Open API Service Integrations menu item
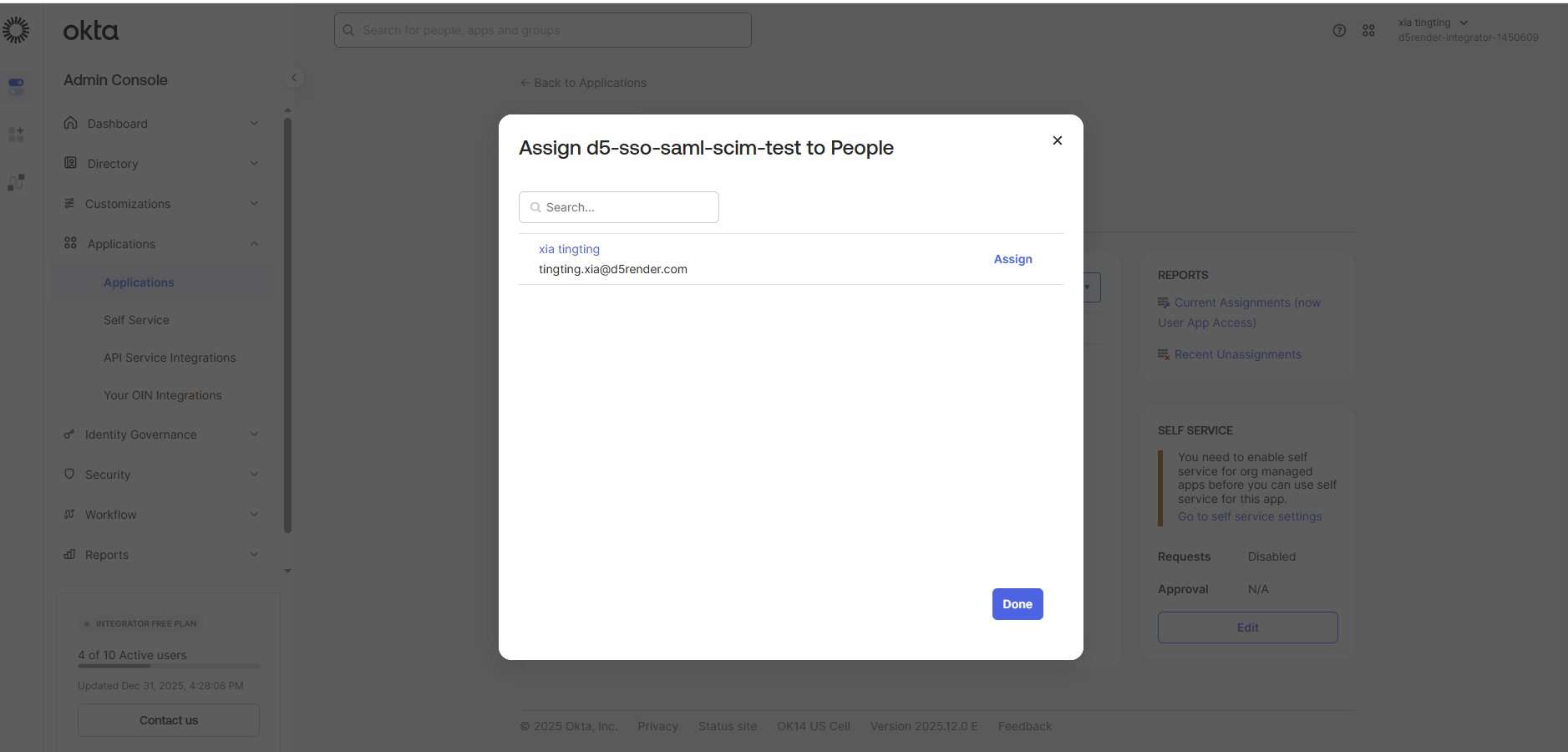Image resolution: width=1568 pixels, height=752 pixels. 170,358
